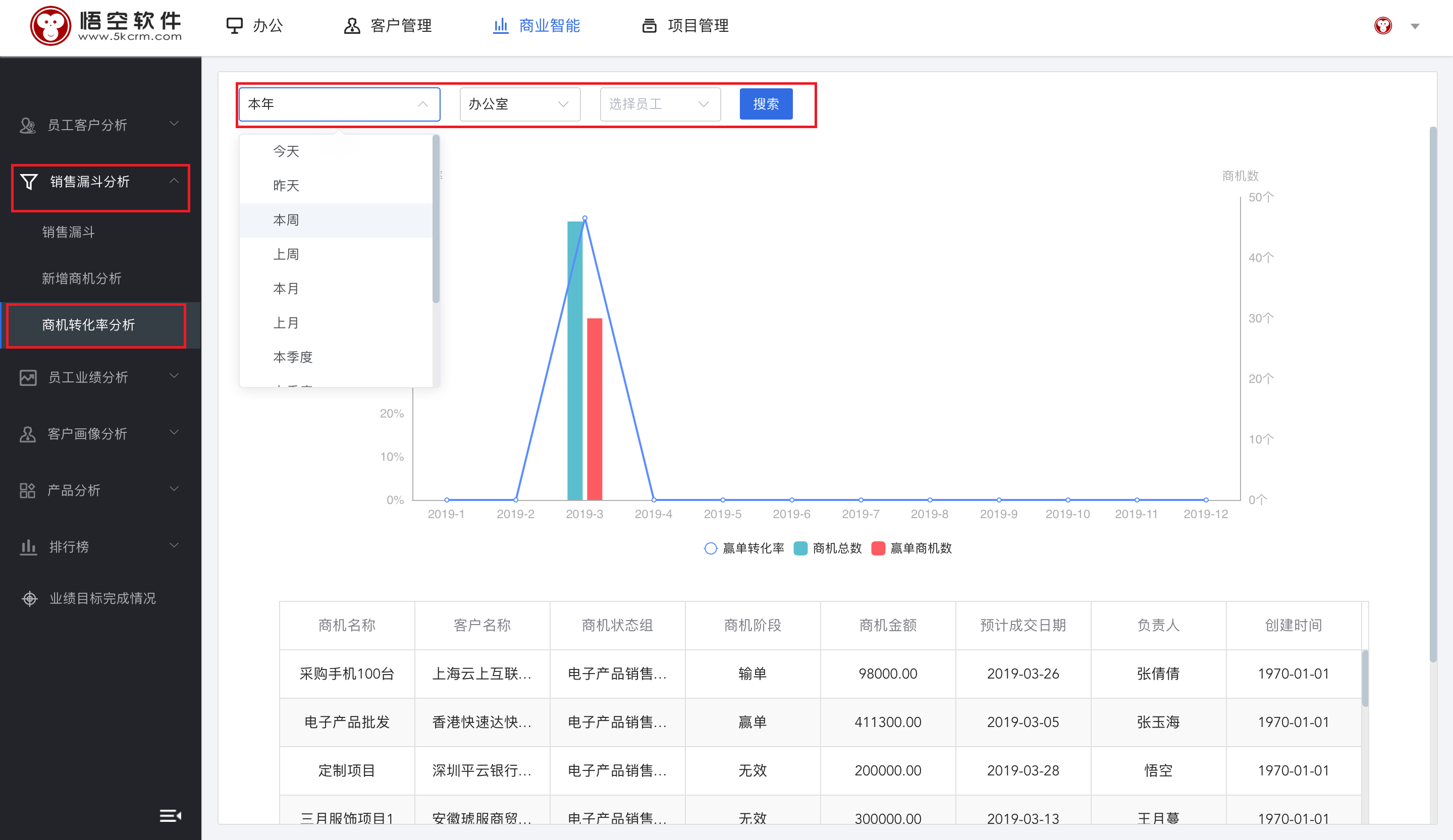The image size is (1453, 840).
Task: Select 销售漏斗 submenu item
Action: point(101,233)
